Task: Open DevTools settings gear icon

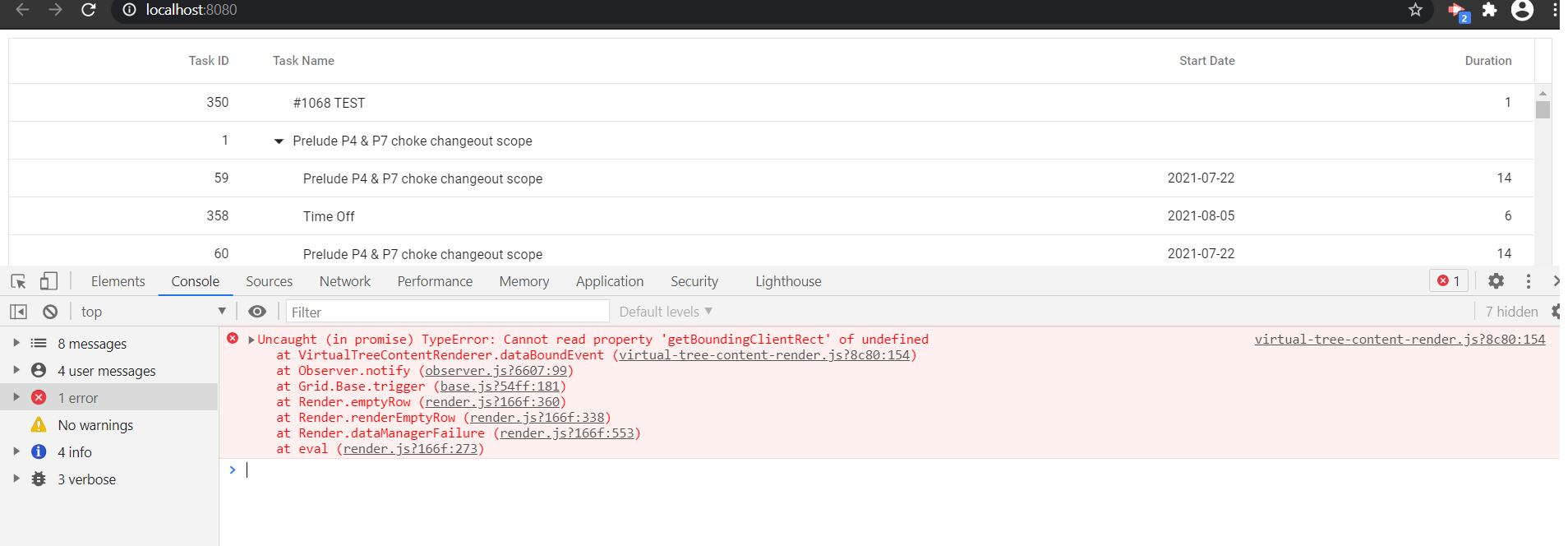Action: tap(1496, 281)
